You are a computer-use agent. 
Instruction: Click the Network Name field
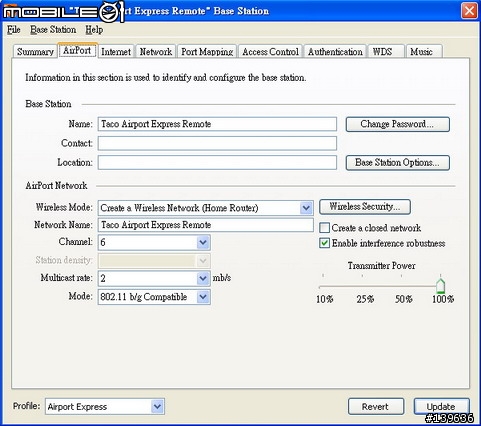click(205, 225)
